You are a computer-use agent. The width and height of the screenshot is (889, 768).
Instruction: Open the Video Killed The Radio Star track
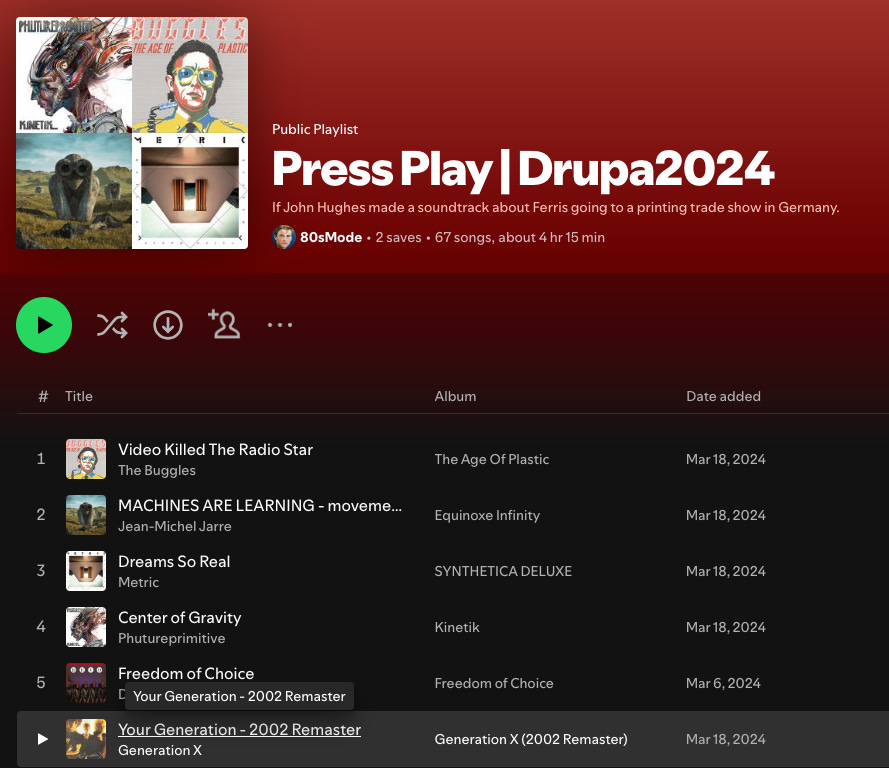coord(215,449)
